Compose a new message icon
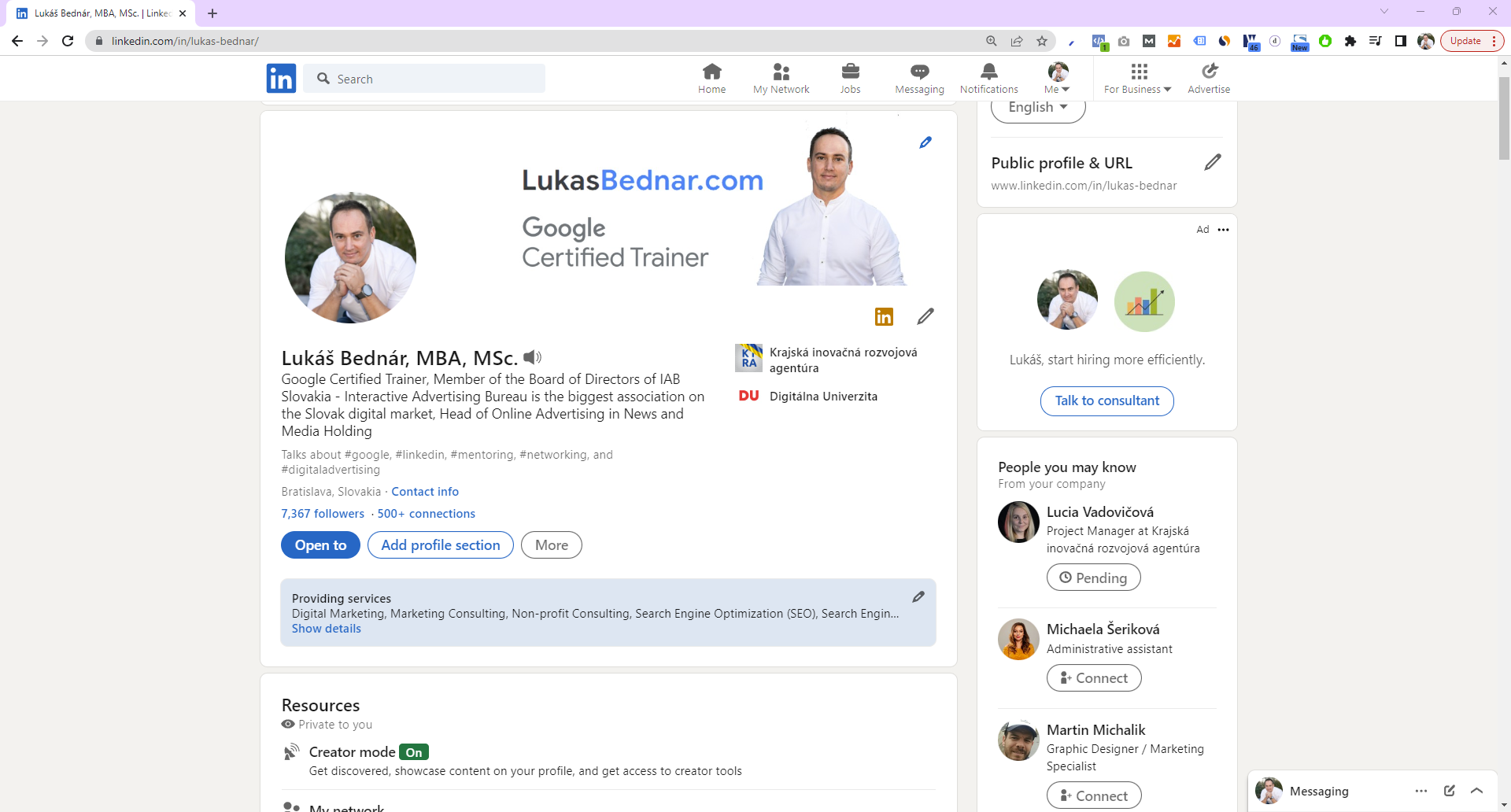The image size is (1511, 812). pos(1449,791)
